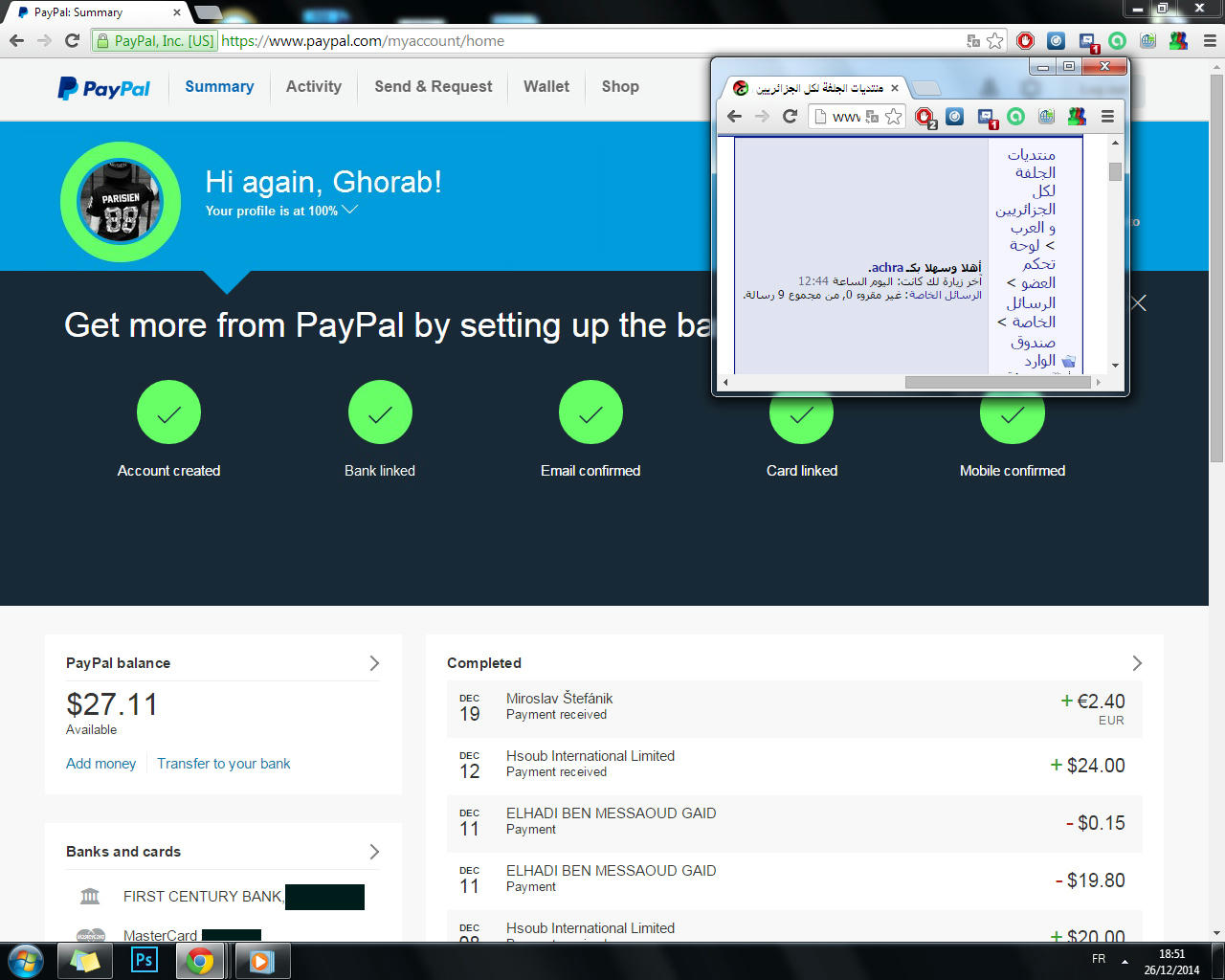The image size is (1225, 980).
Task: Click Bank linked checkmark circle
Action: pyautogui.click(x=380, y=412)
